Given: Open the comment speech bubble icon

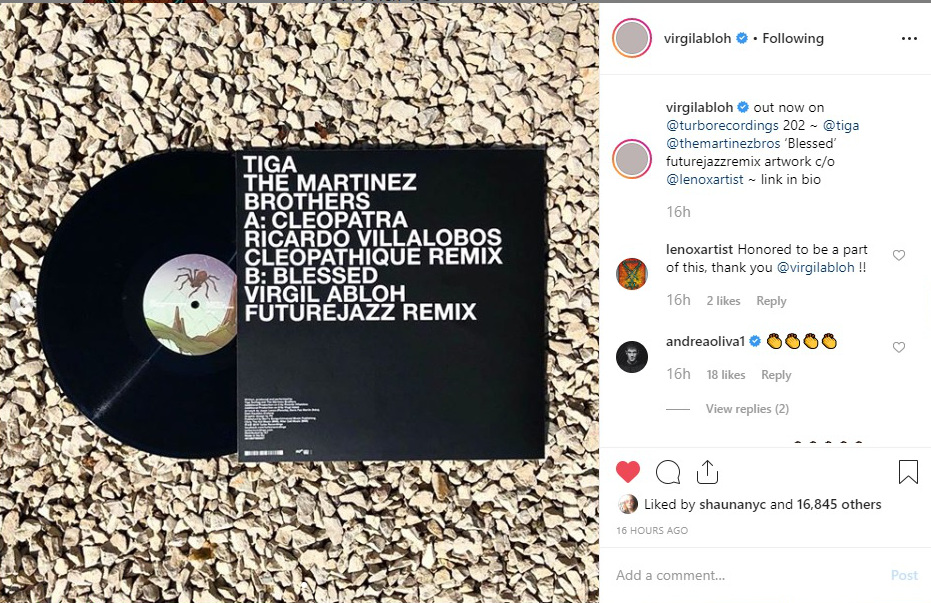Looking at the screenshot, I should (668, 472).
